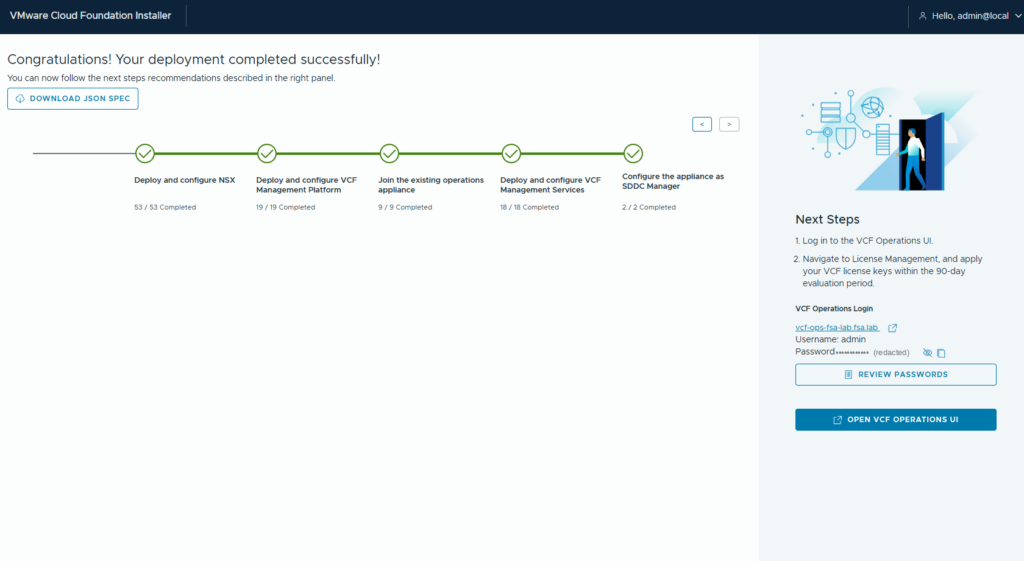
Task: Click the Next Steps illustration image
Action: click(x=888, y=140)
